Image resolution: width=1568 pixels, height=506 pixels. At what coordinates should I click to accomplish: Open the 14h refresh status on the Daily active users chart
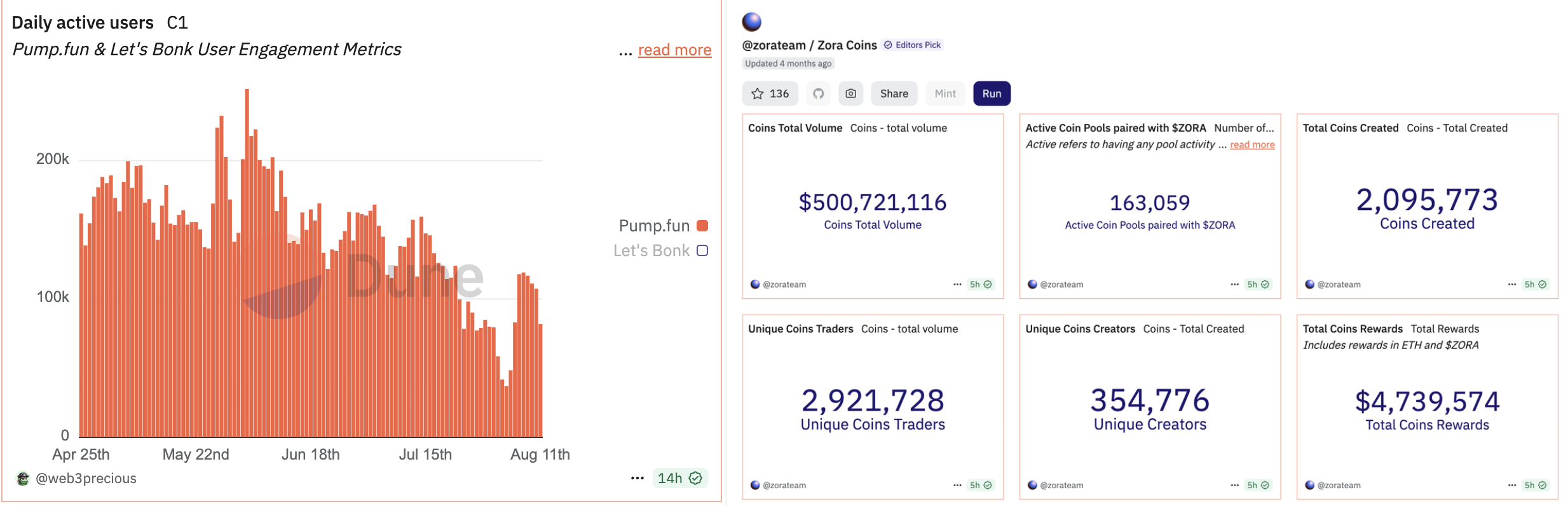679,478
